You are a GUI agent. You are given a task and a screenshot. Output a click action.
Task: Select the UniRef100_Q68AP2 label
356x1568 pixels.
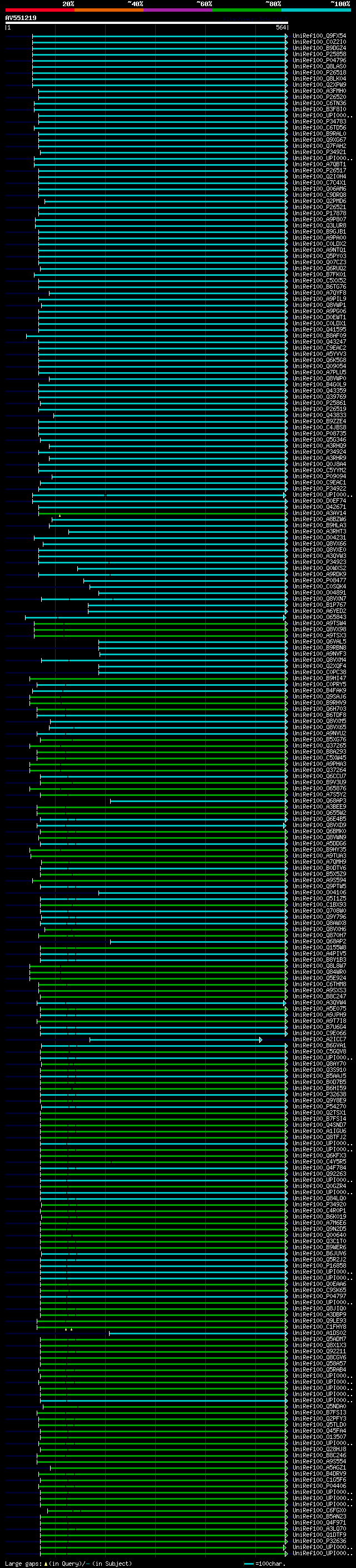319,942
